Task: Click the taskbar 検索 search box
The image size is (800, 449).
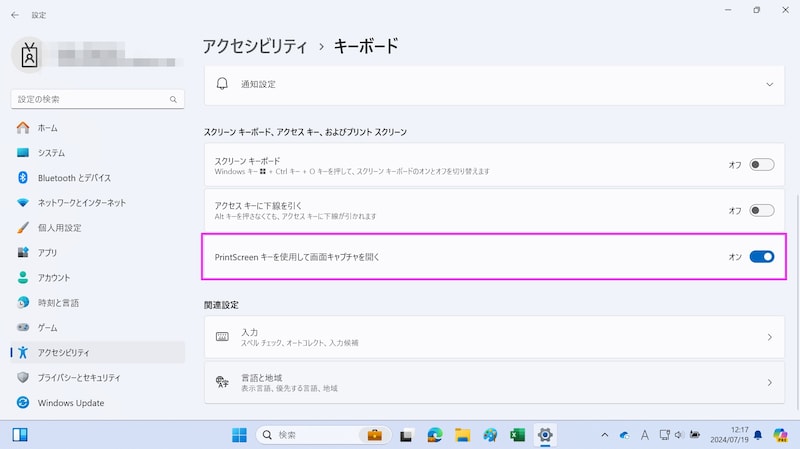Action: (x=323, y=435)
